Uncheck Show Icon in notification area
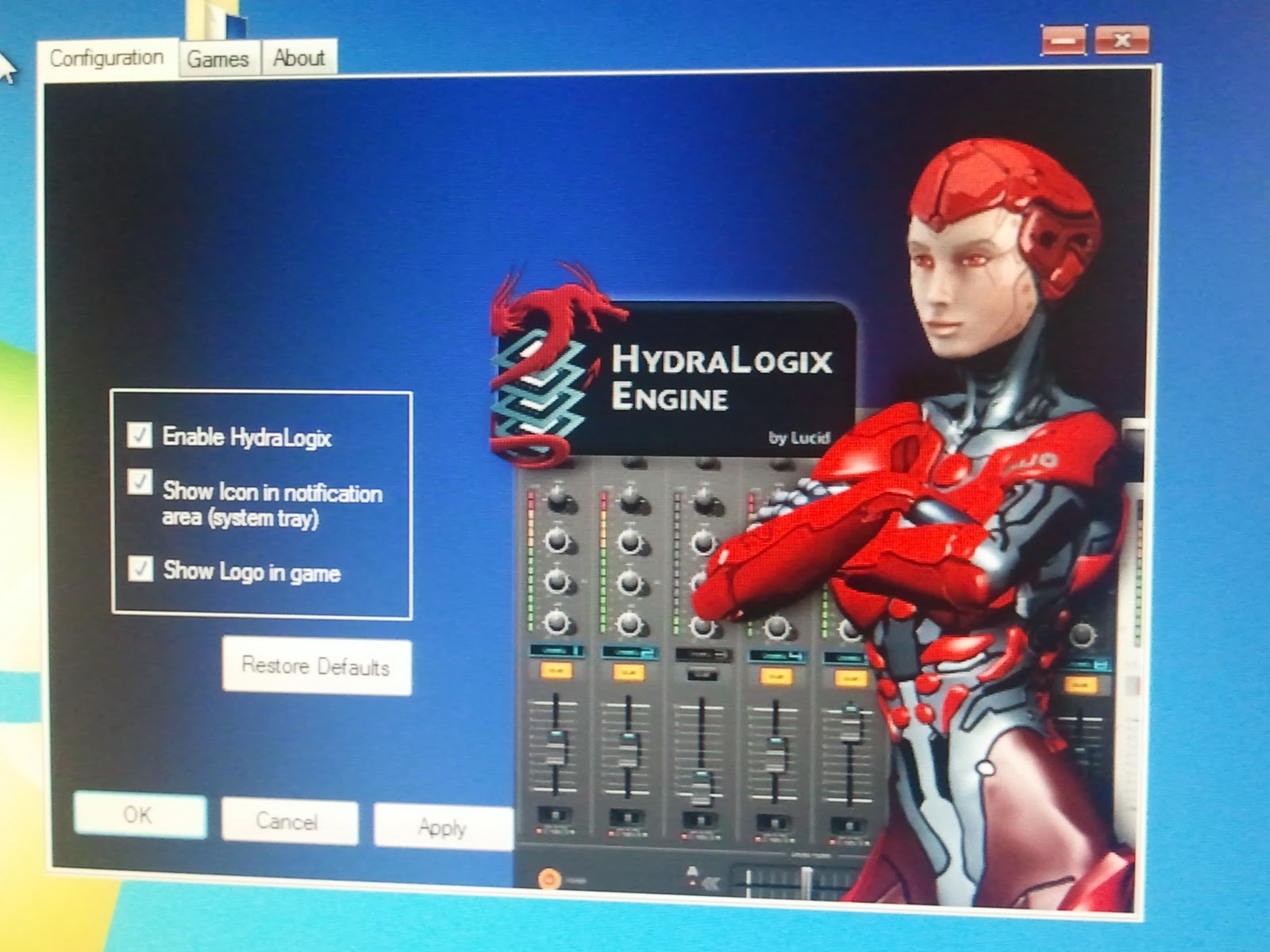This screenshot has height=952, width=1270. coord(140,482)
